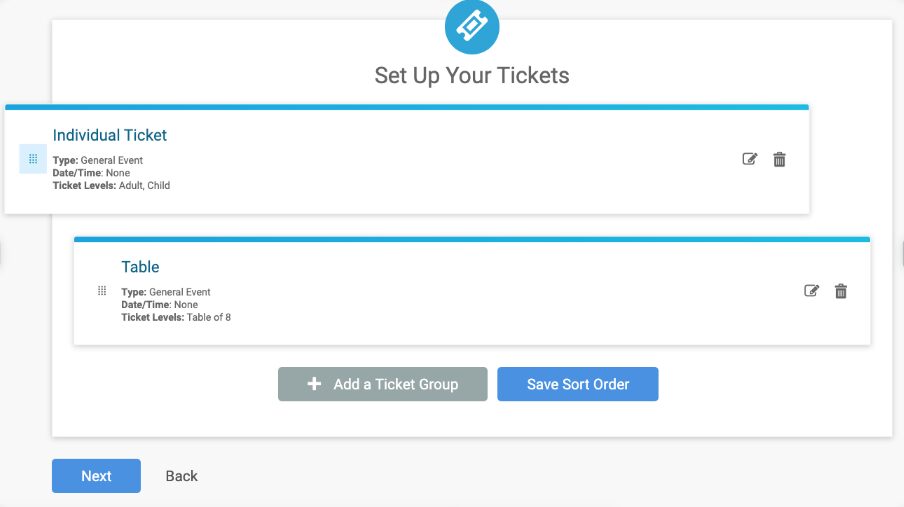904x507 pixels.
Task: Select the Table of 8 ticket level text
Action: click(x=209, y=317)
